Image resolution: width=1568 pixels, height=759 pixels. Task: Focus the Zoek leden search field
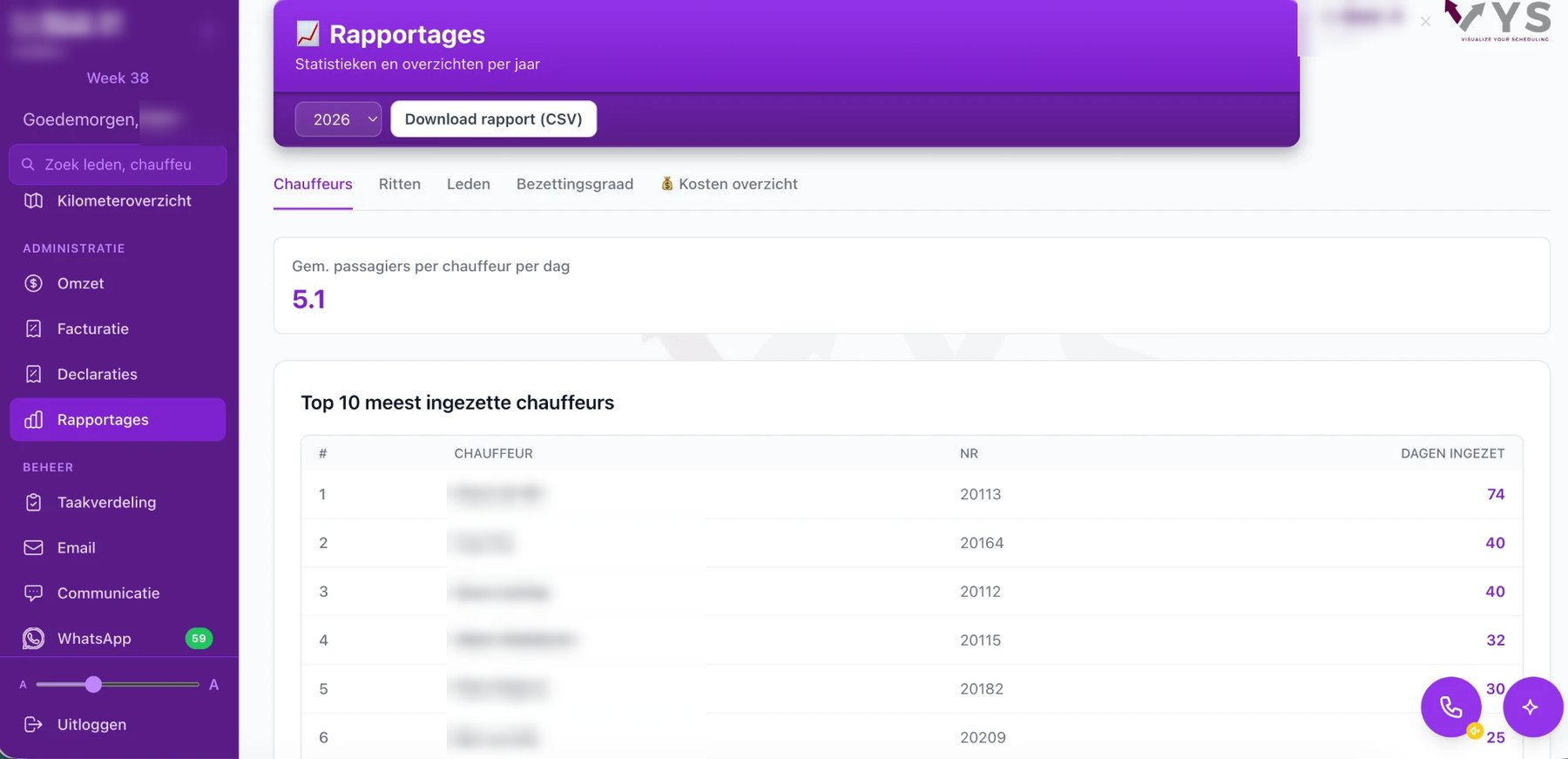[118, 165]
